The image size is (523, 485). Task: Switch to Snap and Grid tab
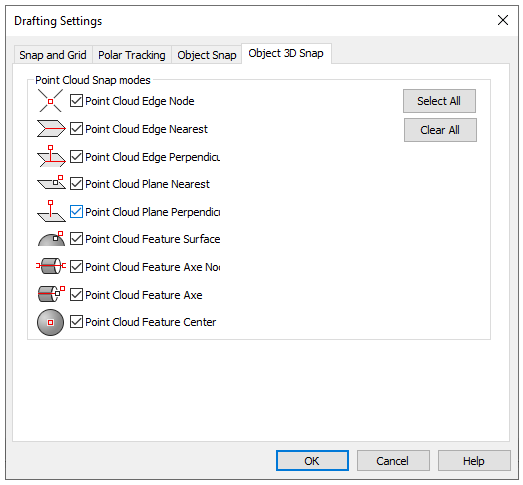coord(53,55)
